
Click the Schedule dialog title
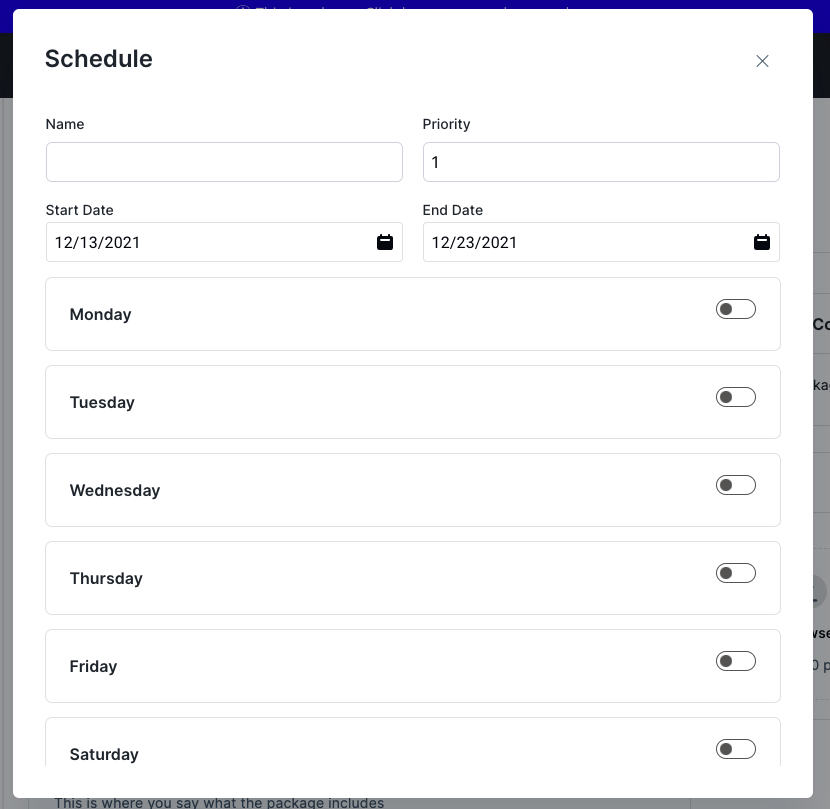tap(99, 59)
